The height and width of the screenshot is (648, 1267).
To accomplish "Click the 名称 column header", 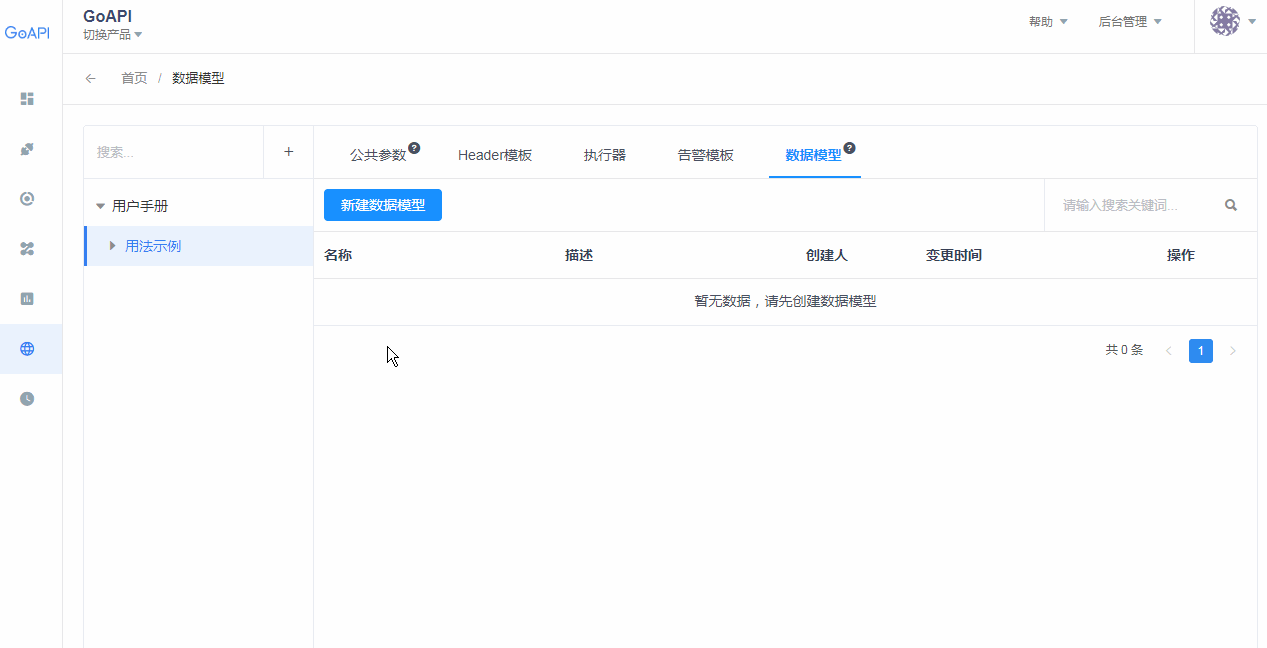I will click(338, 255).
